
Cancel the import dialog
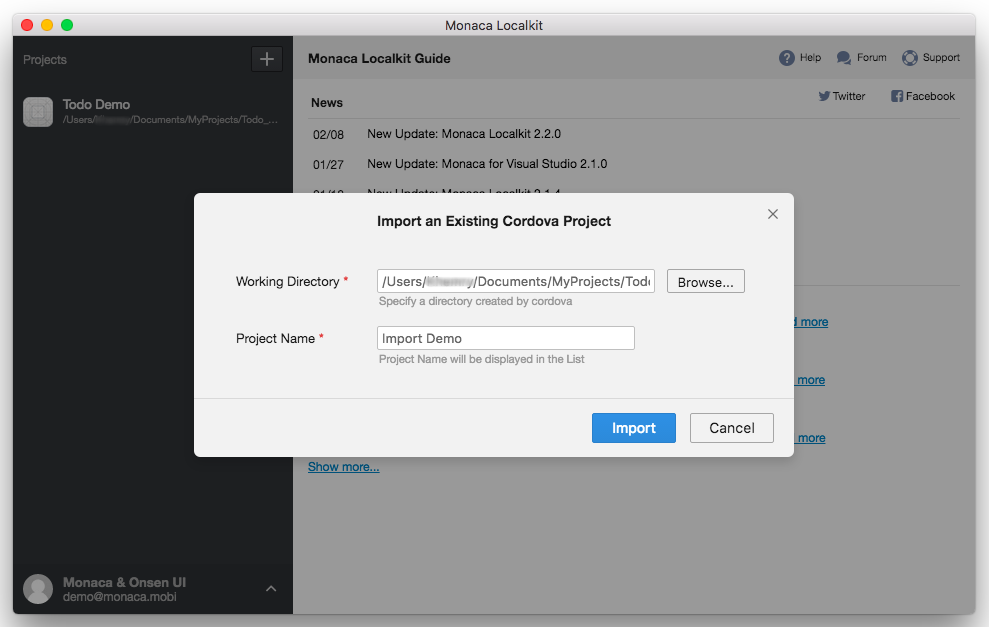(732, 428)
